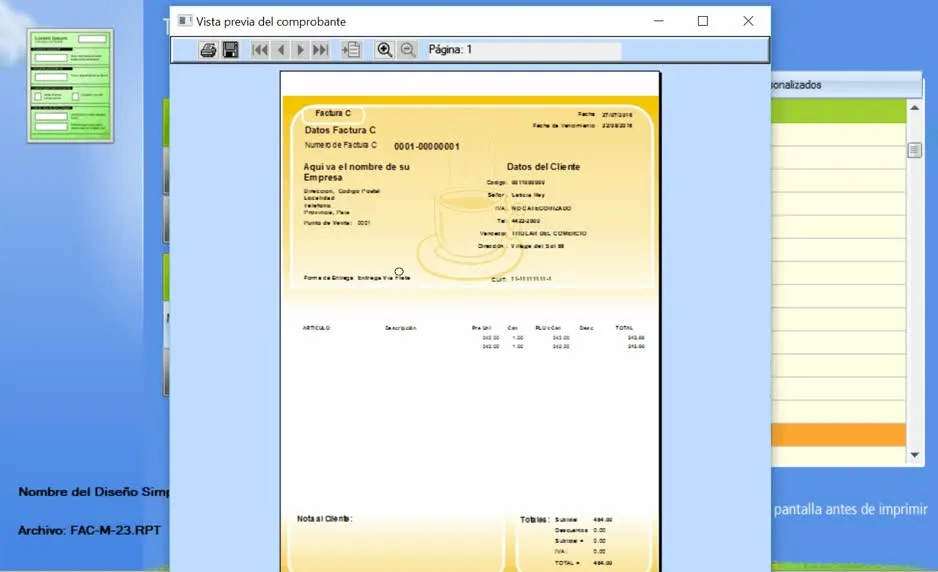The image size is (938, 572).
Task: Close the Vista previa del comprobante window
Action: point(748,21)
